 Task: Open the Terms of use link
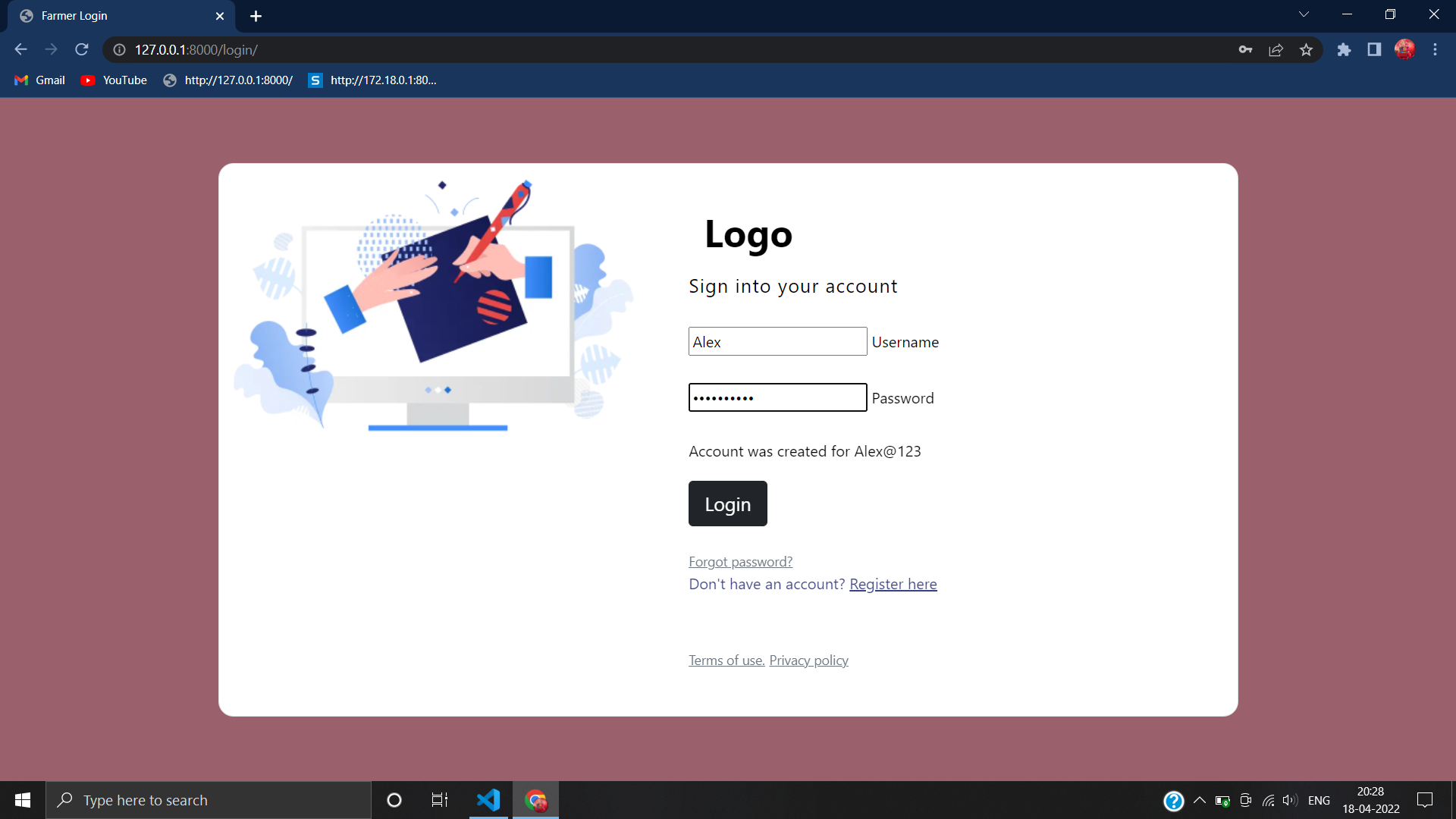point(726,660)
